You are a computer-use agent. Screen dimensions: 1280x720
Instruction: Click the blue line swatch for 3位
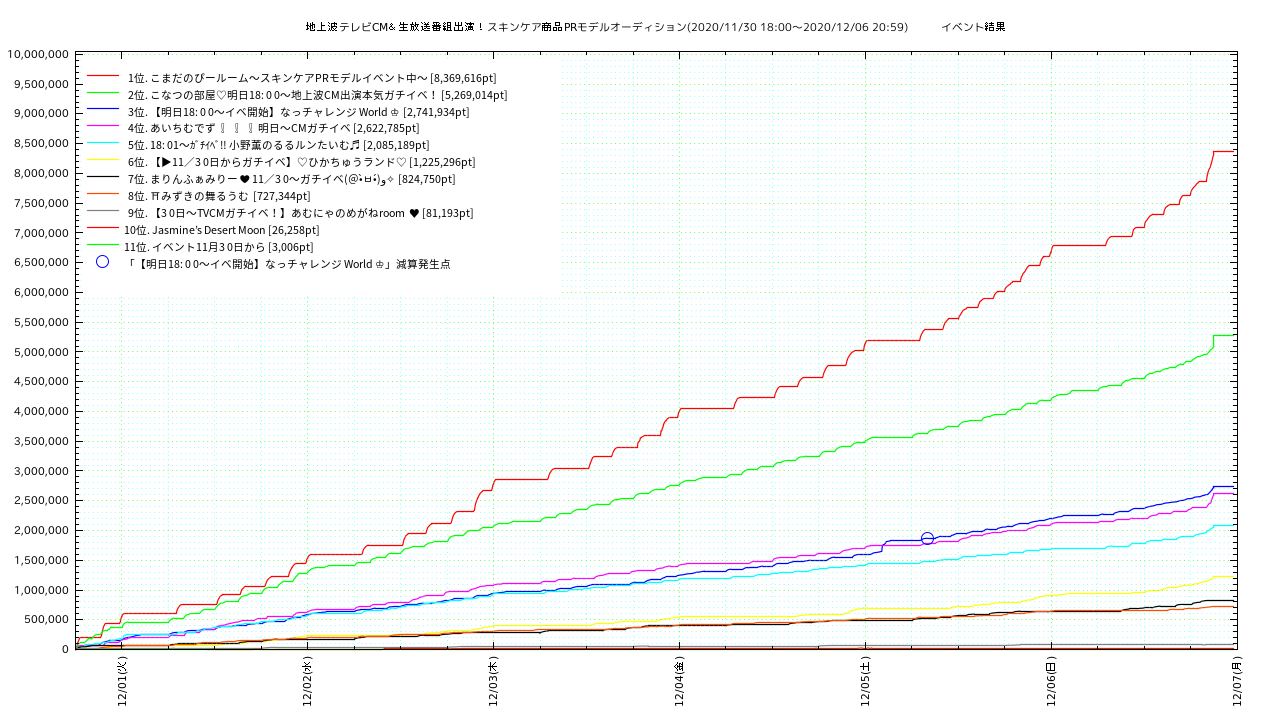point(103,111)
